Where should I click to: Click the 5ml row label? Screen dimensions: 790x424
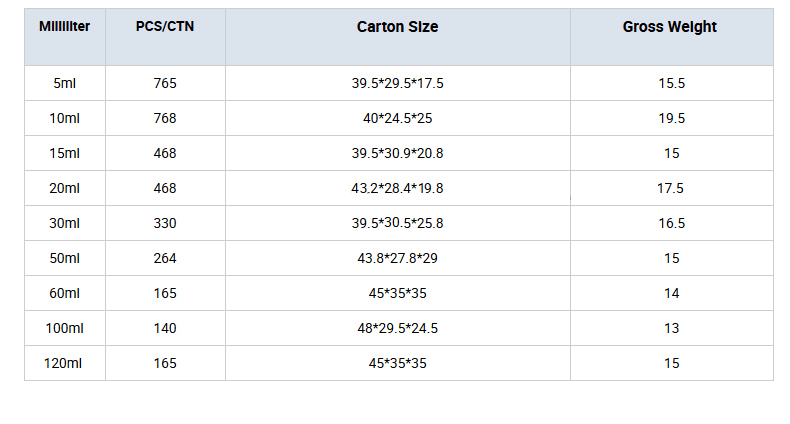pos(64,83)
